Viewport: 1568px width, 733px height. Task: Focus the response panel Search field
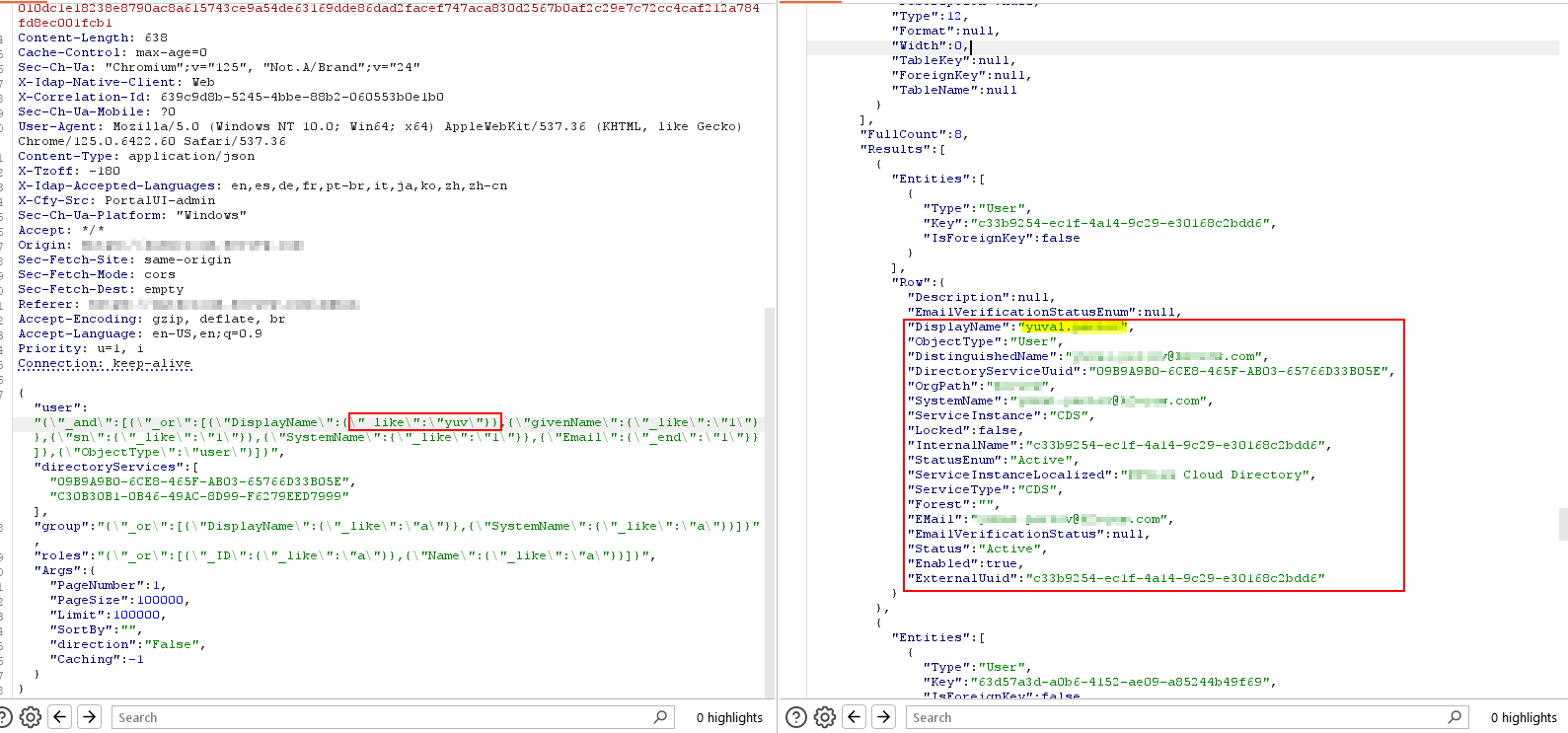(1187, 717)
